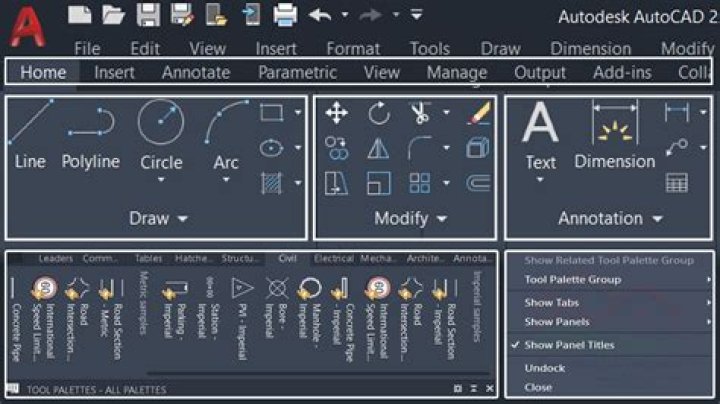The height and width of the screenshot is (404, 720).
Task: Select the Move tool in Modify panel
Action: pos(337,113)
